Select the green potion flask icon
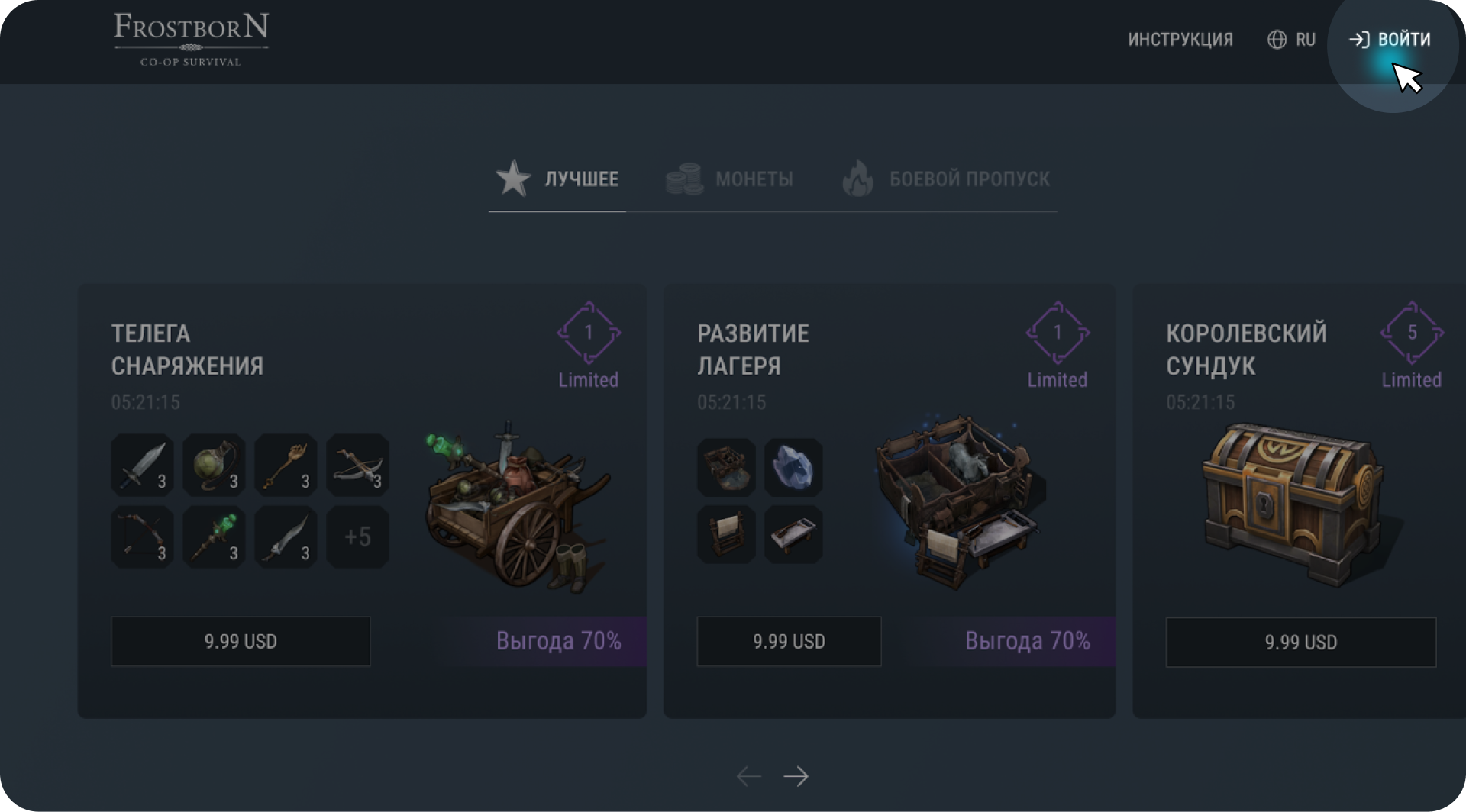The image size is (1466, 812). pos(214,465)
